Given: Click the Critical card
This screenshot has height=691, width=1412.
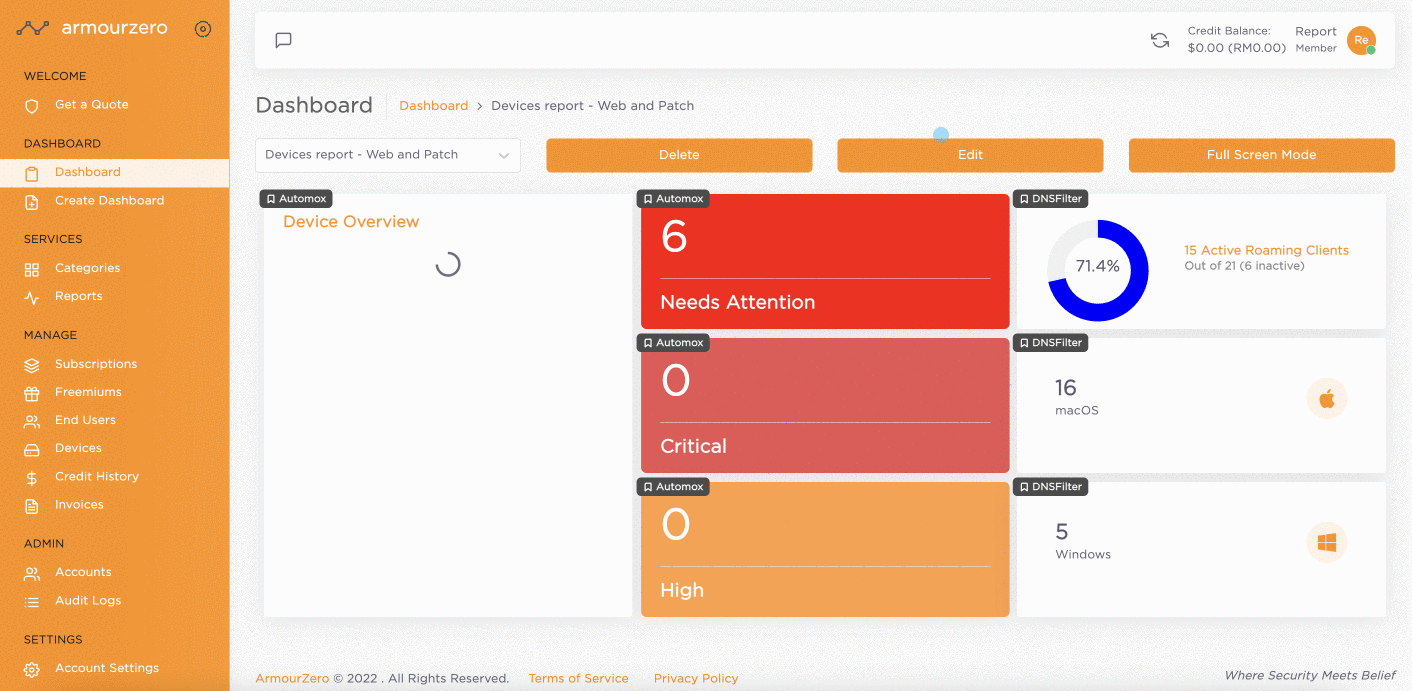Looking at the screenshot, I should coord(825,405).
